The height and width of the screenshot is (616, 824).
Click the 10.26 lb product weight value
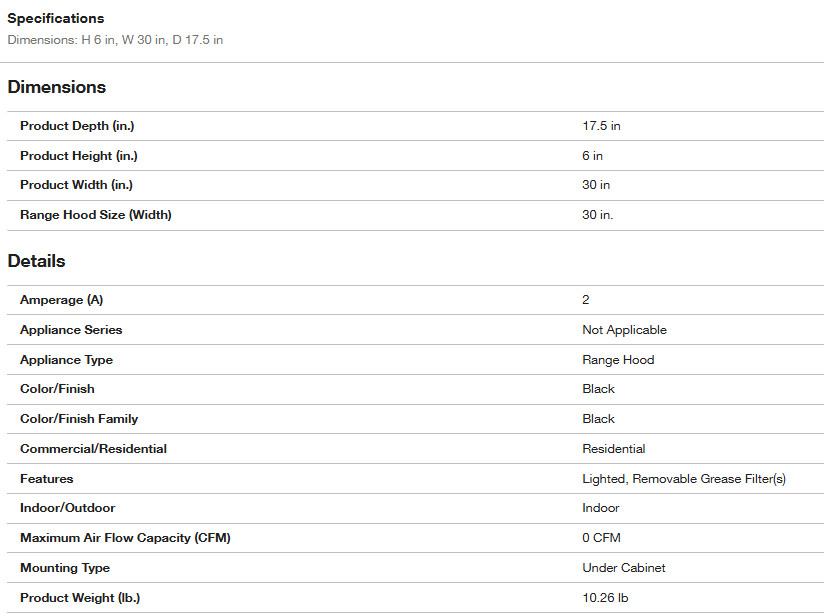click(606, 598)
